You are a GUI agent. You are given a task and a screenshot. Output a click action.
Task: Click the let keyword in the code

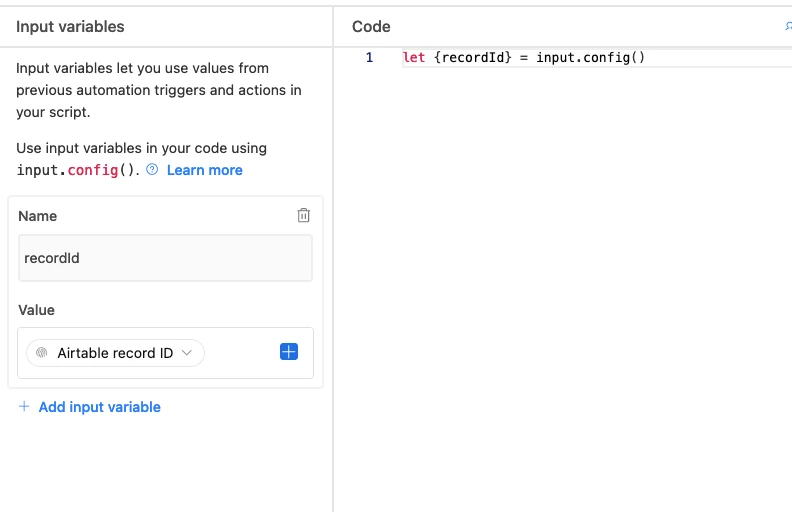tap(414, 58)
